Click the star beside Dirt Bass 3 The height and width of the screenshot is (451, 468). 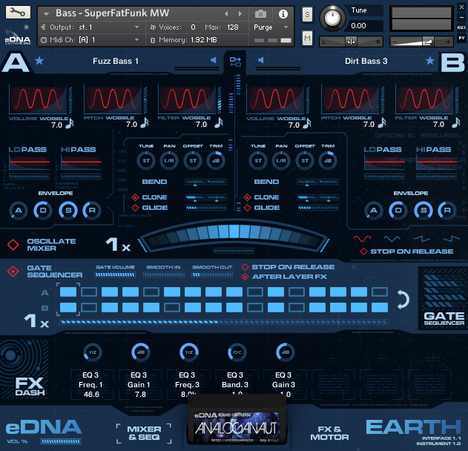tap(430, 61)
